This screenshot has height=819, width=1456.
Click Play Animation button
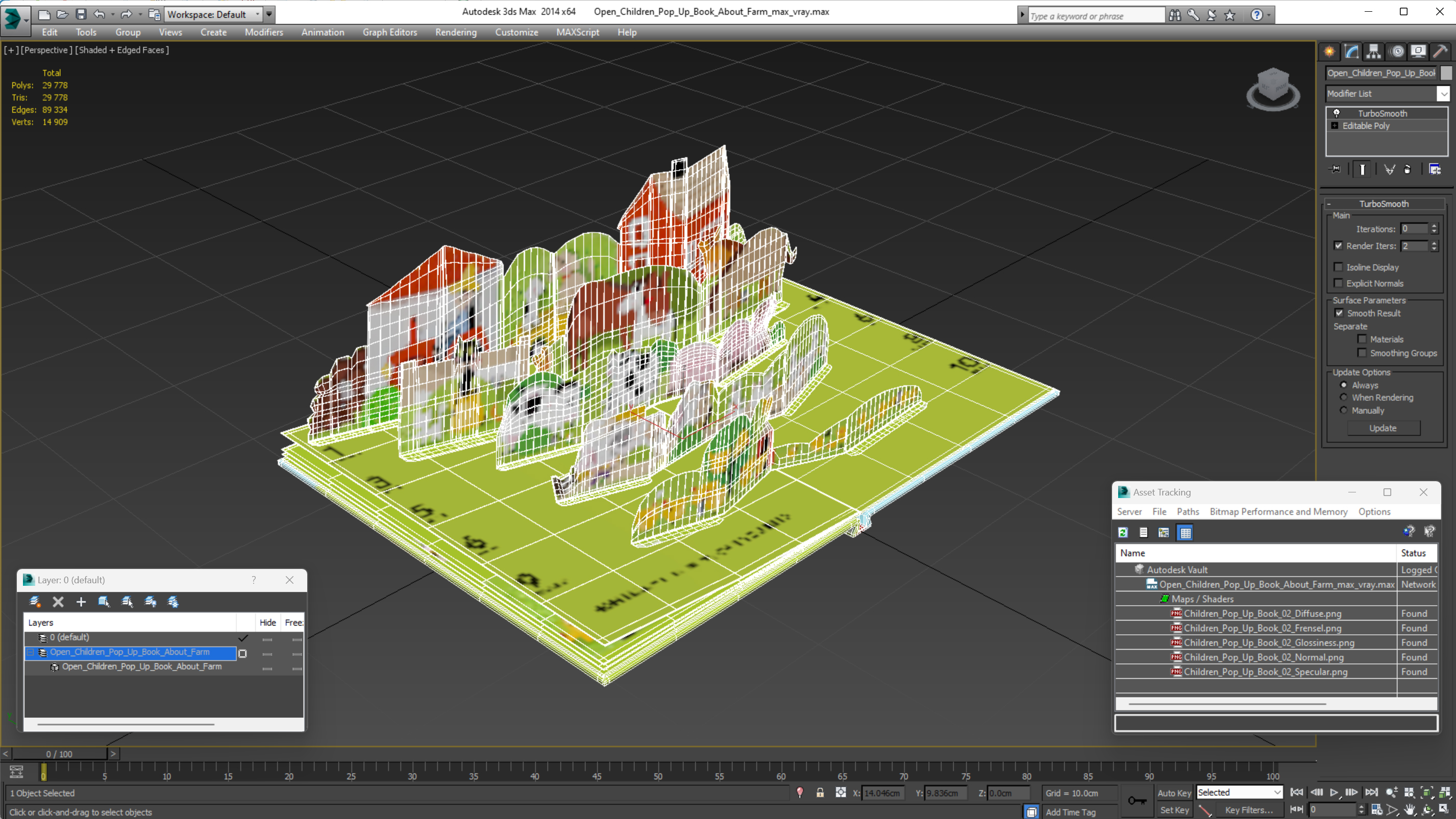click(x=1334, y=792)
